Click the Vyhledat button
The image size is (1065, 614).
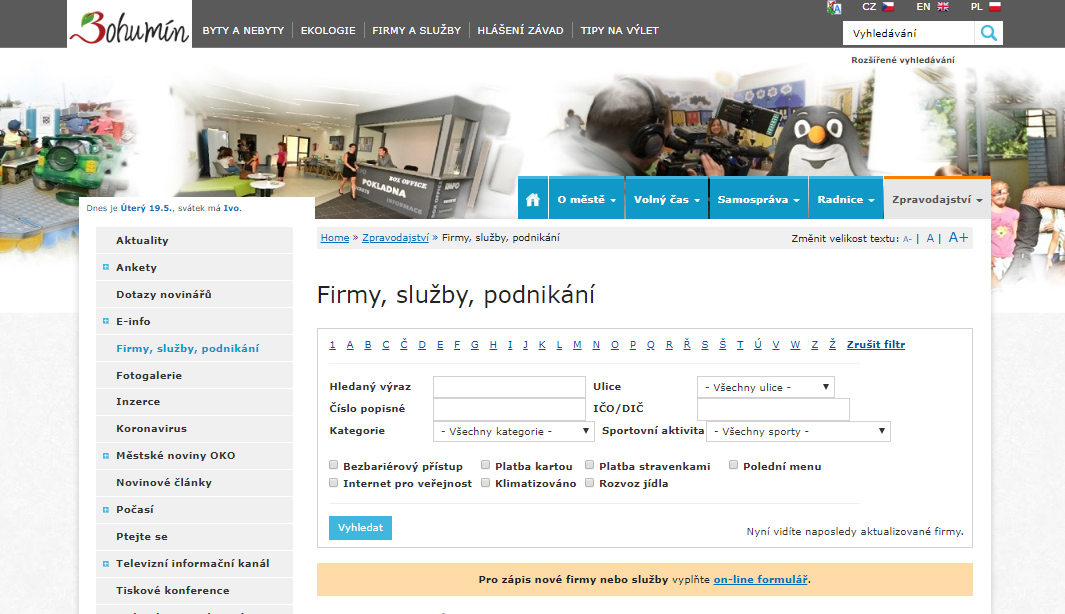click(x=361, y=528)
